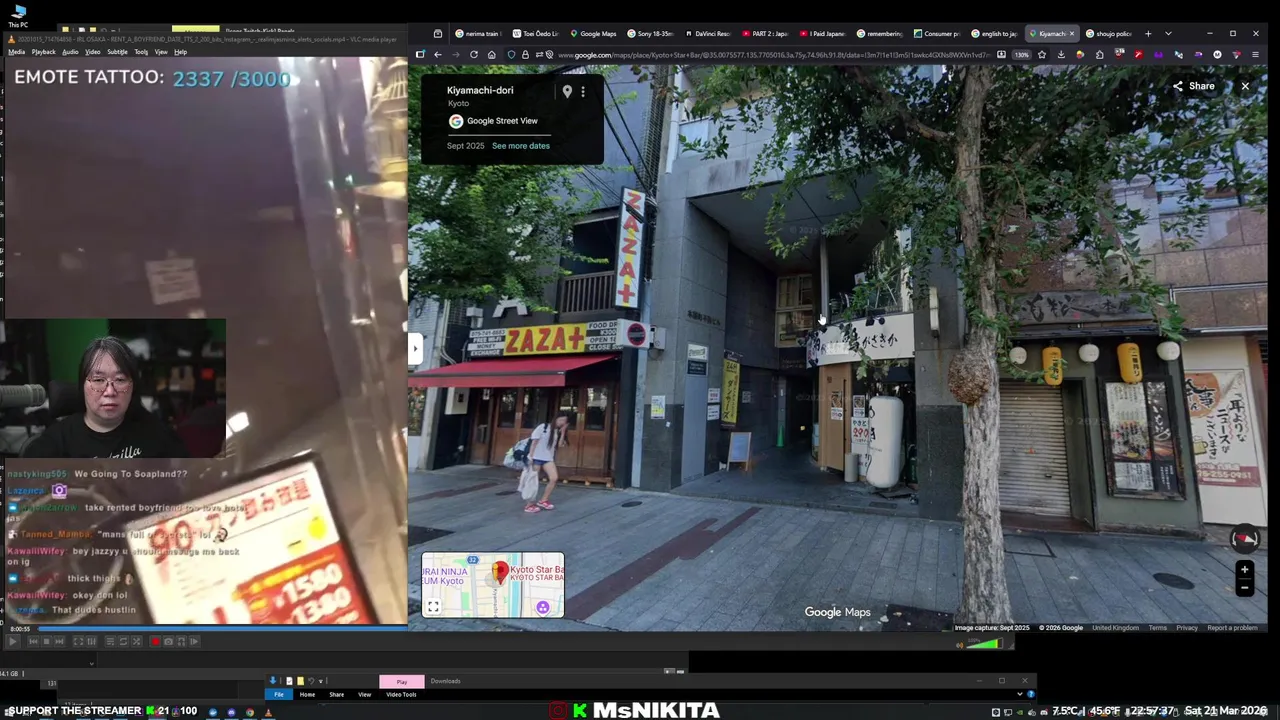Image resolution: width=1280 pixels, height=720 pixels.
Task: Toggle VLC A-B loop button
Action: point(181,641)
